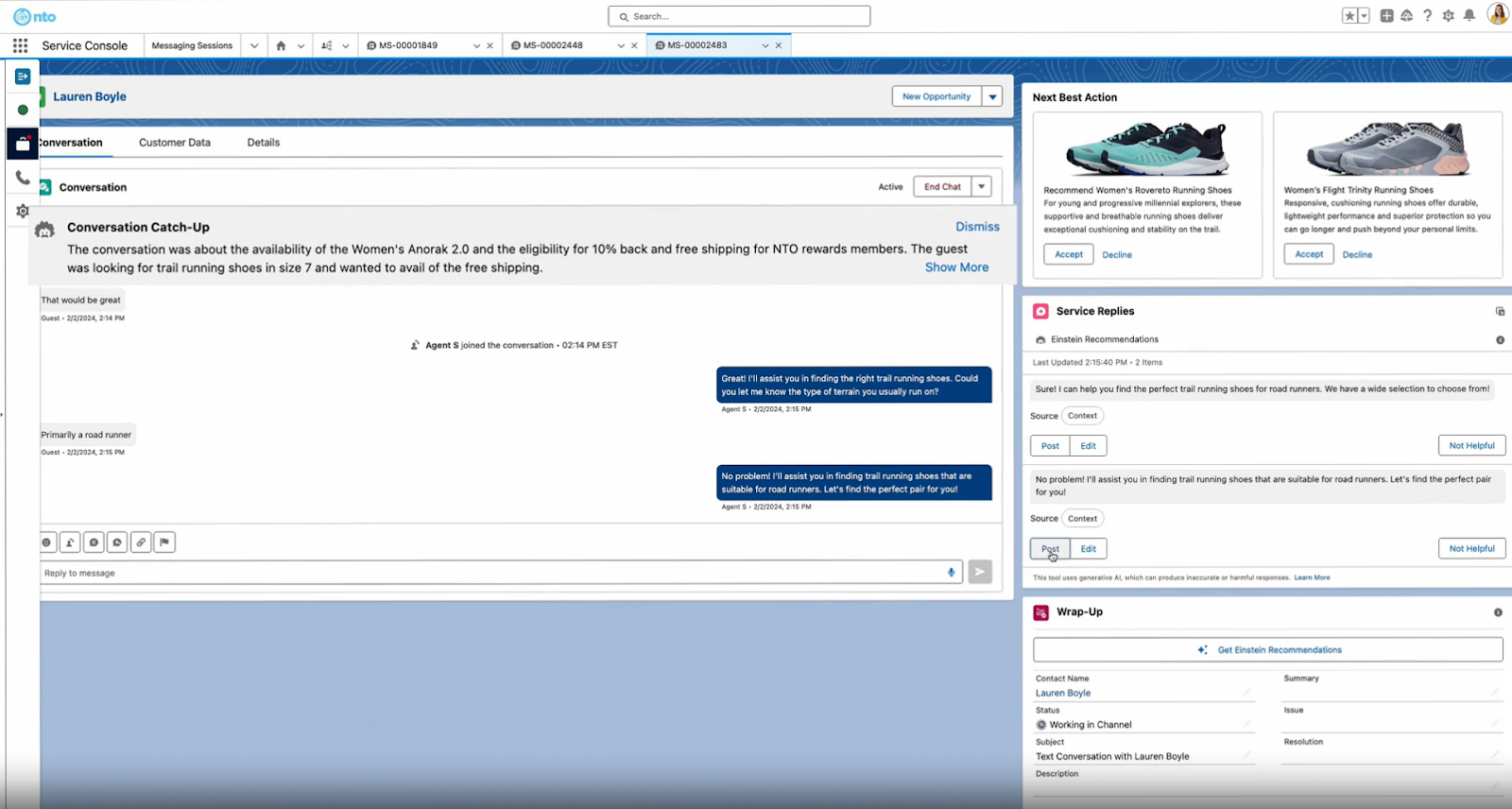Click the Omni-Channel utility icon in sidebar

(23, 77)
